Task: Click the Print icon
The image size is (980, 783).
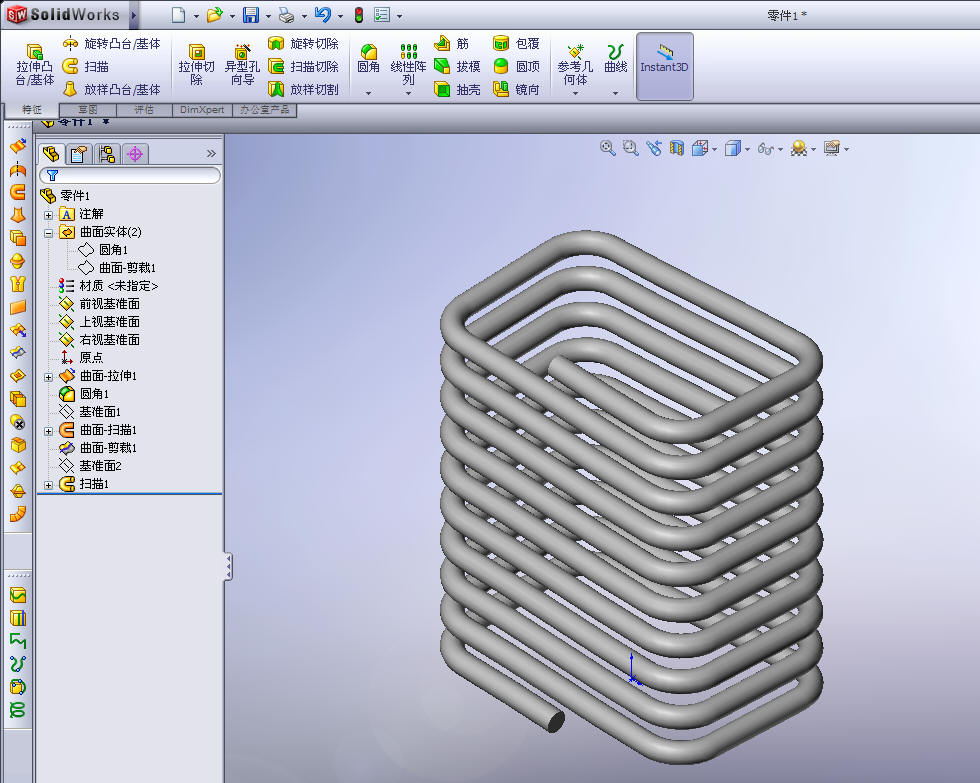Action: click(286, 15)
